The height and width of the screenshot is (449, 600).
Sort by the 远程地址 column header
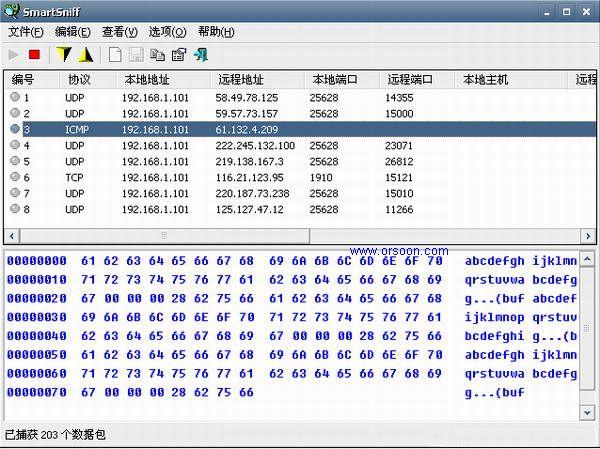click(257, 80)
